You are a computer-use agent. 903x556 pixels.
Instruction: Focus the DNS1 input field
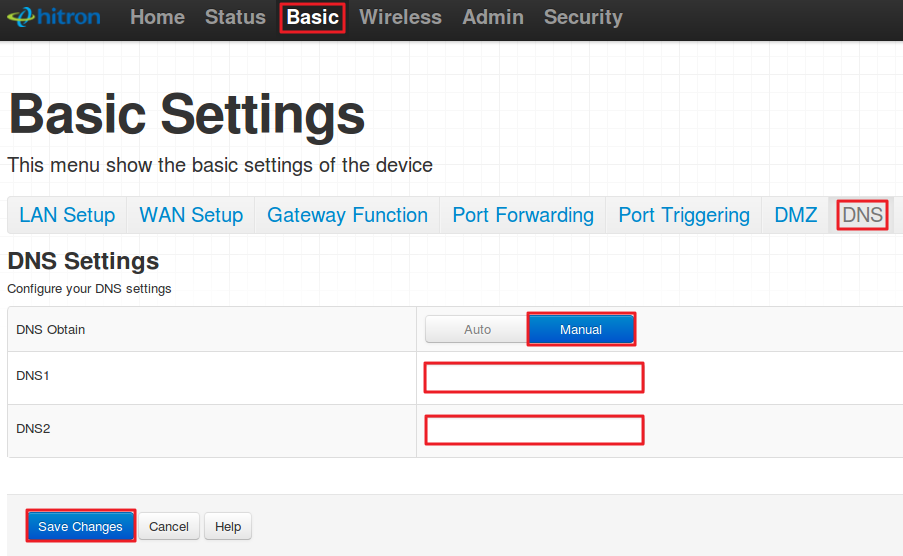[534, 378]
